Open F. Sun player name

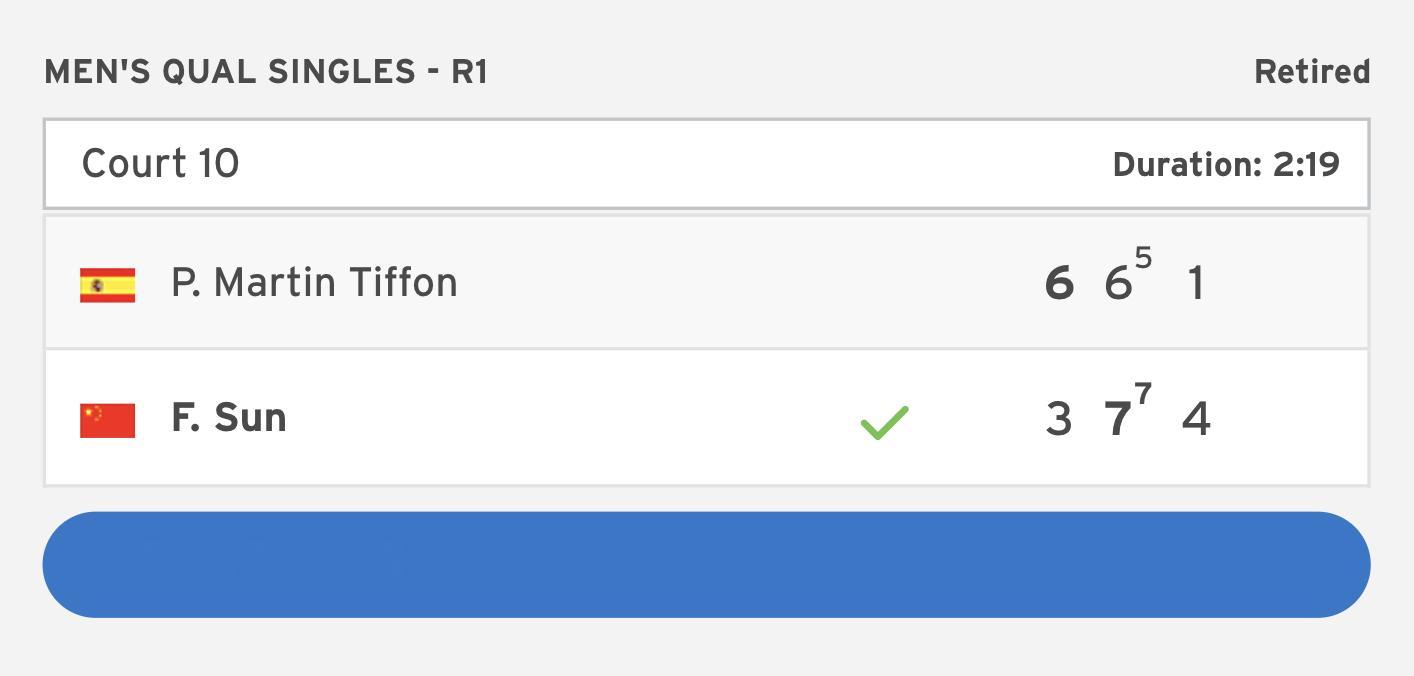click(229, 418)
